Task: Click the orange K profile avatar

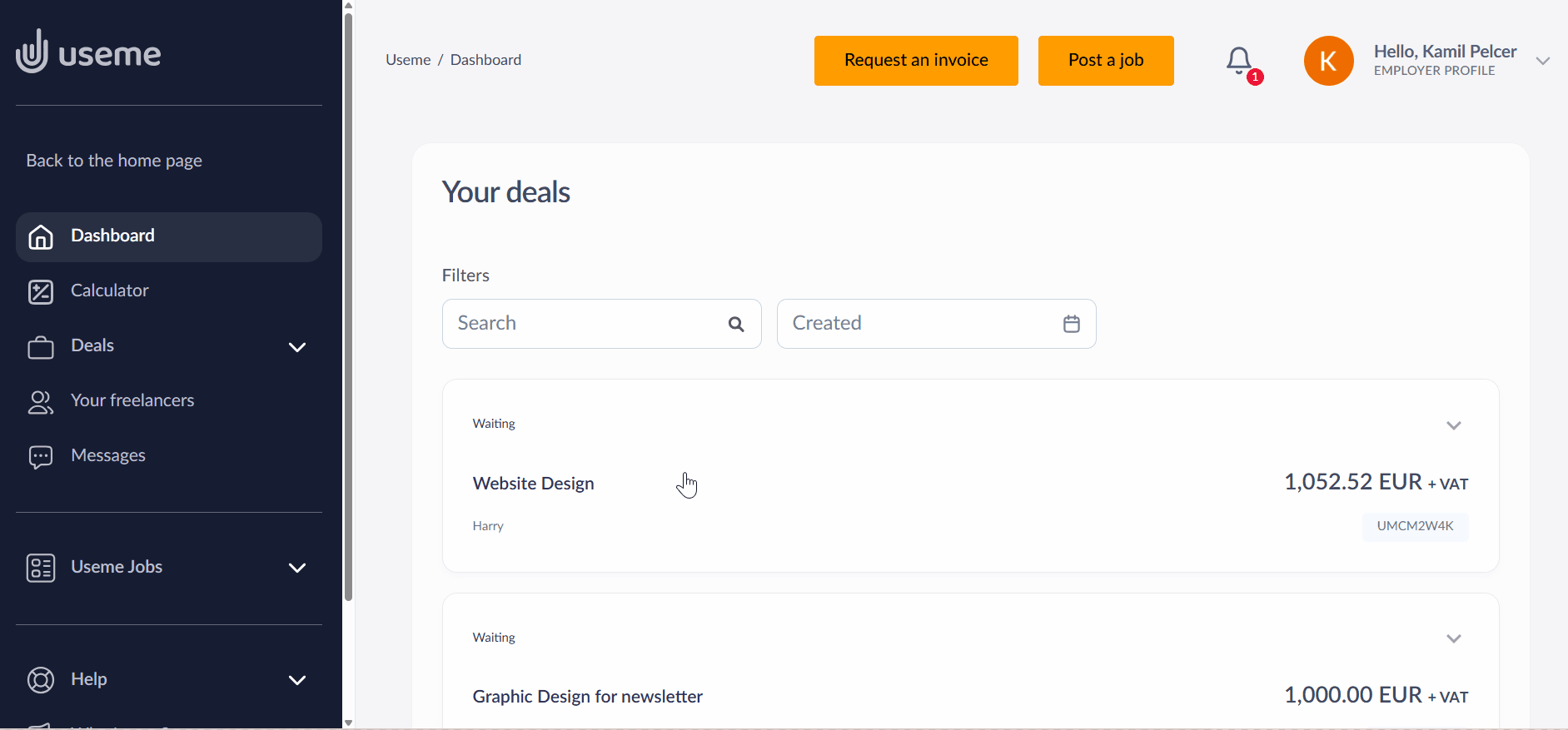Action: [1328, 61]
